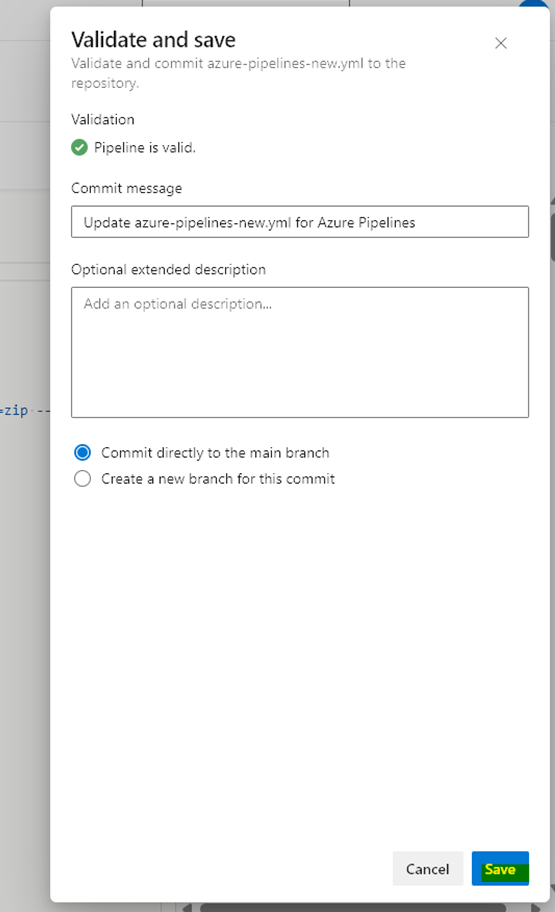Click the right arrow of the bottom scrollbar

[536, 907]
